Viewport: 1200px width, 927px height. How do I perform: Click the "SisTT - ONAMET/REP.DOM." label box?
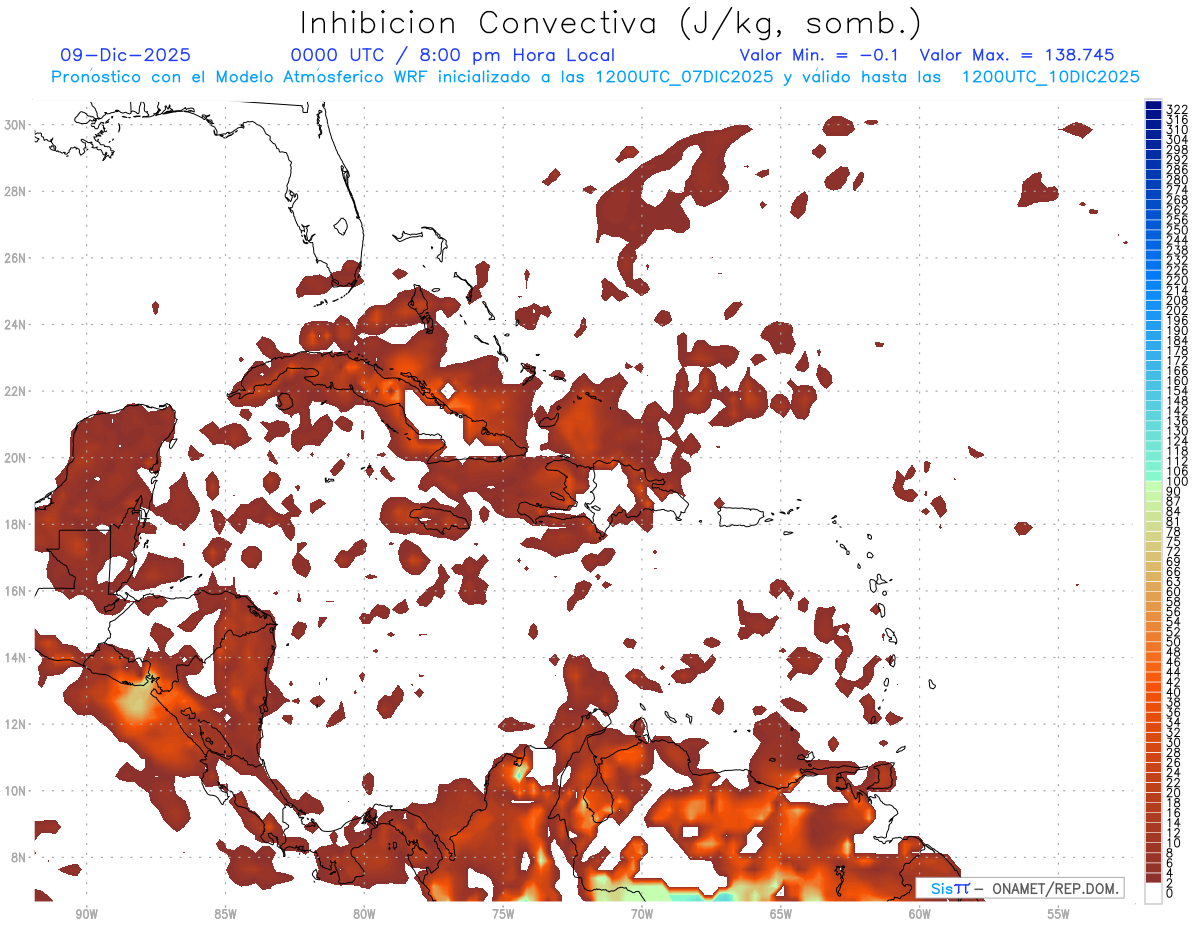coord(1018,888)
